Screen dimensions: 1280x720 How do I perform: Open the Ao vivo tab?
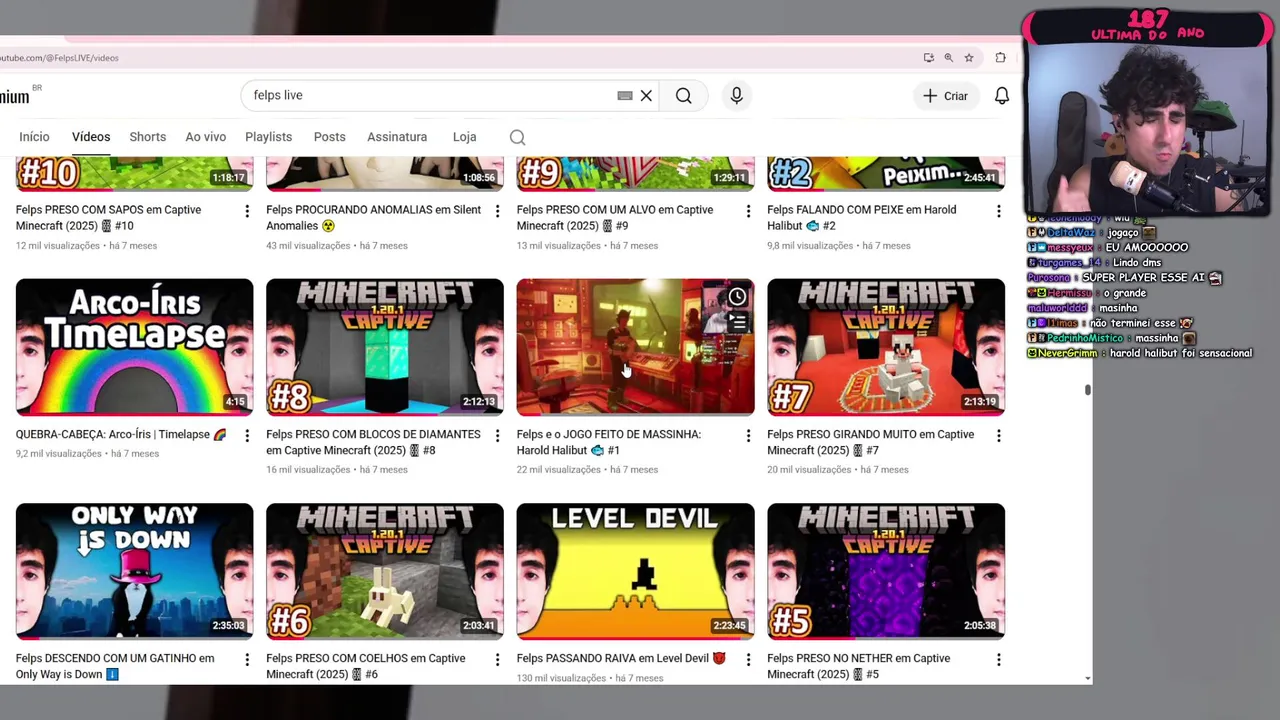(206, 137)
